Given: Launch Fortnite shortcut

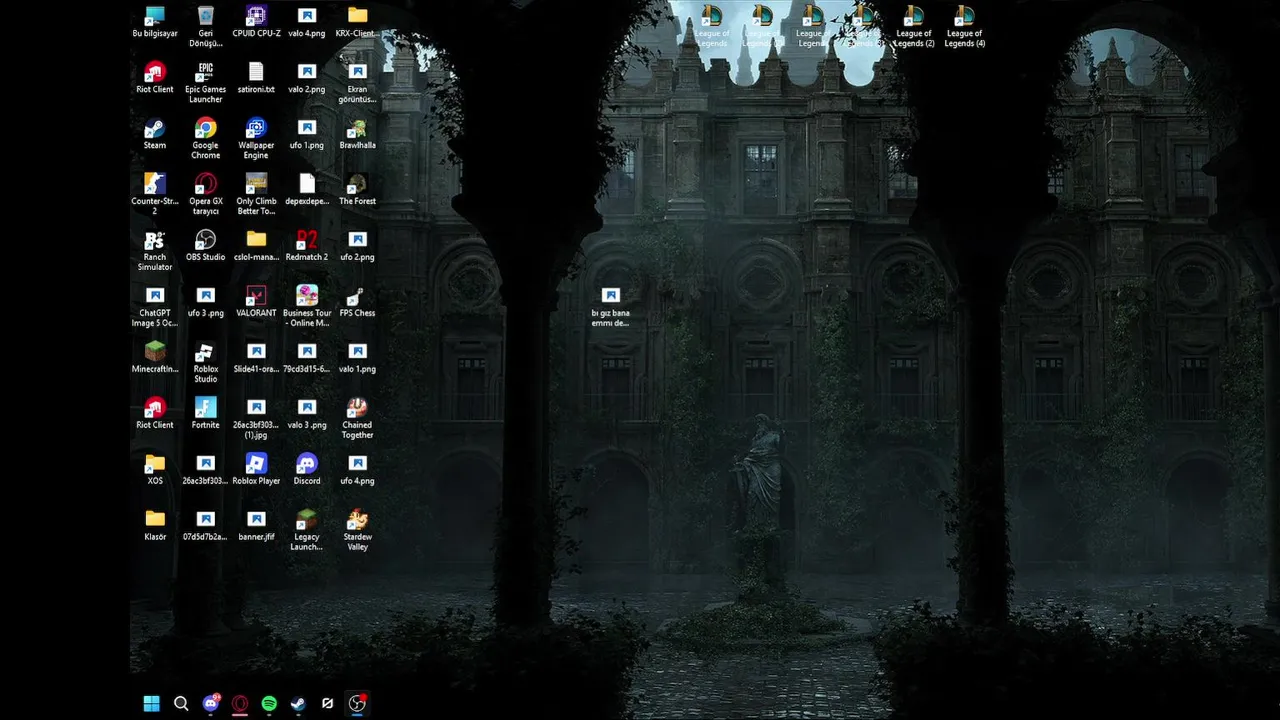Looking at the screenshot, I should tap(205, 414).
